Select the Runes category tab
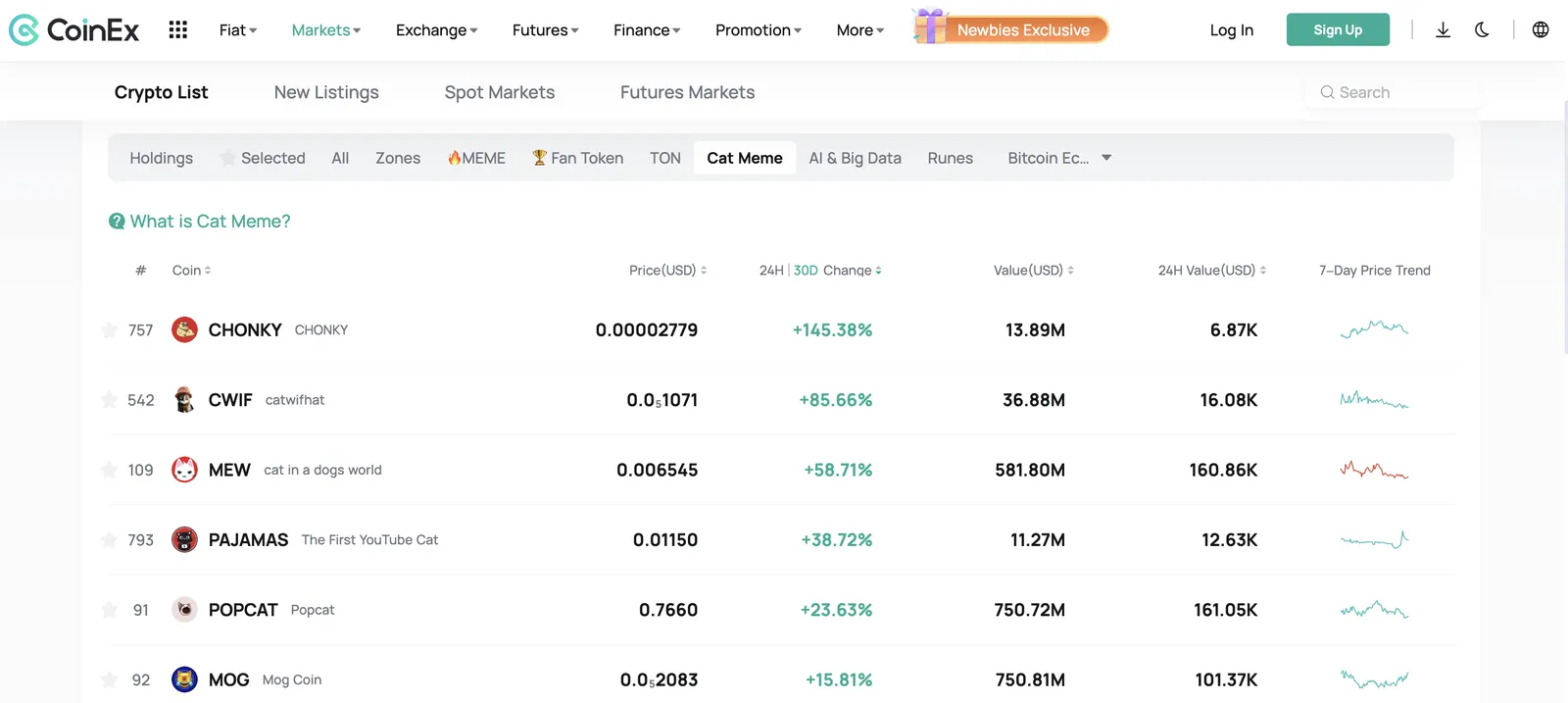The image size is (1568, 703). point(951,158)
